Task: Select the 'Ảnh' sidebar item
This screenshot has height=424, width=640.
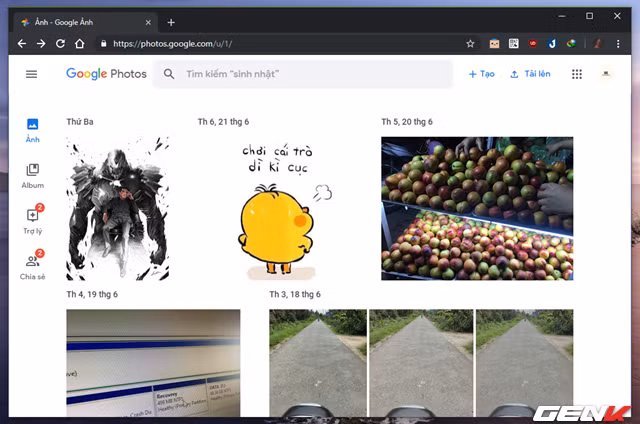Action: [x=33, y=131]
